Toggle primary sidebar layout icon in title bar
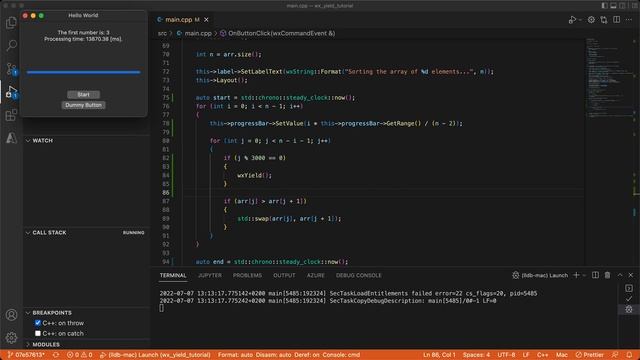This screenshot has width=640, height=360. (604, 6)
